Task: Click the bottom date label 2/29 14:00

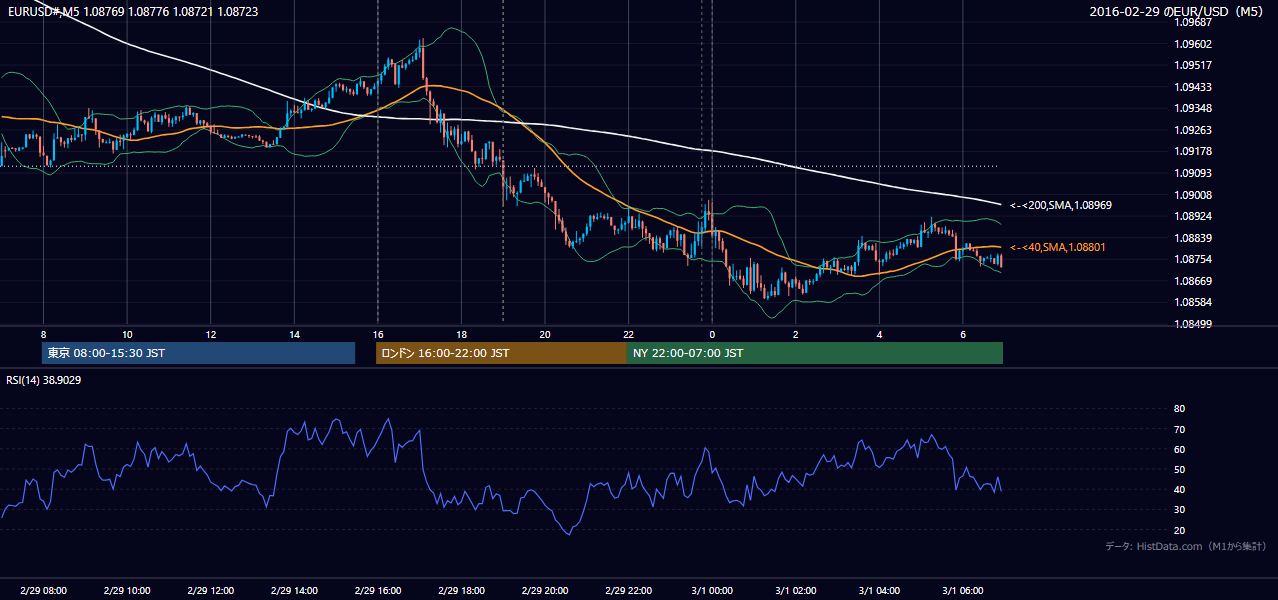Action: [294, 591]
